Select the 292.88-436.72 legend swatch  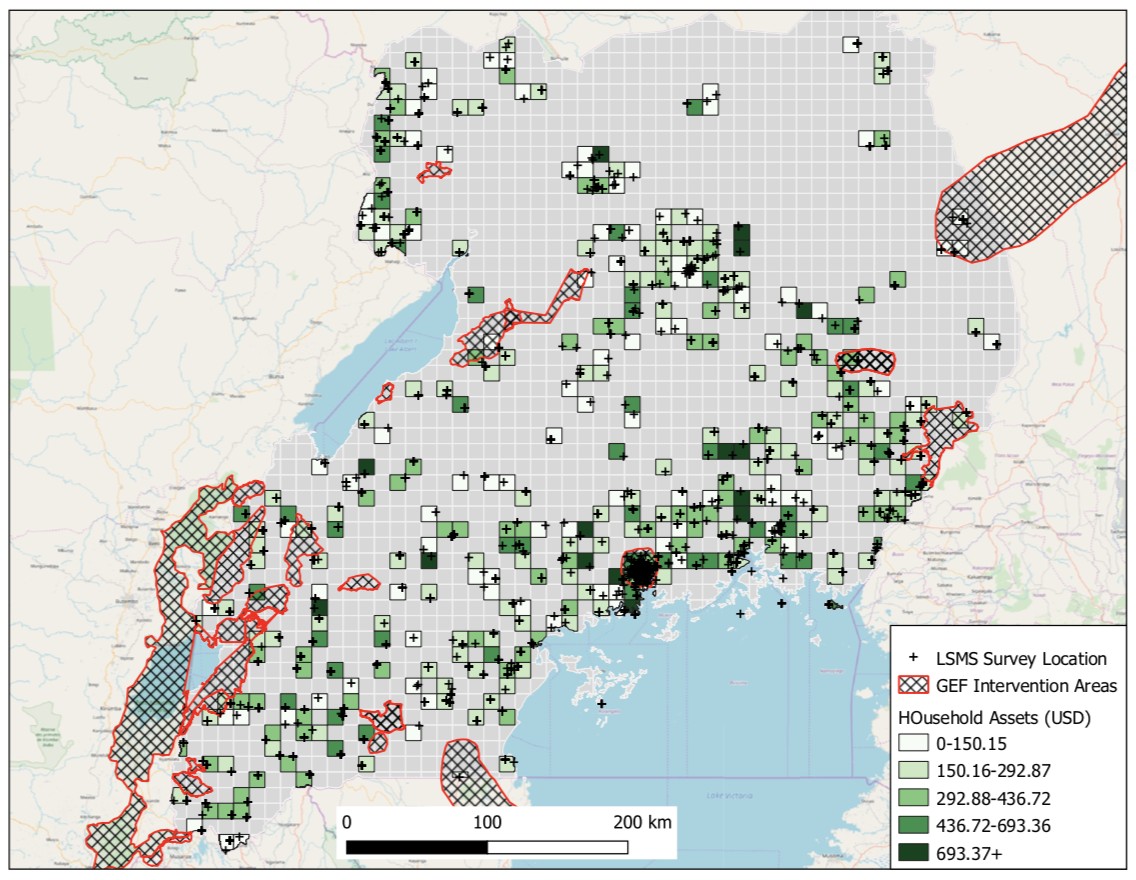[x=911, y=798]
